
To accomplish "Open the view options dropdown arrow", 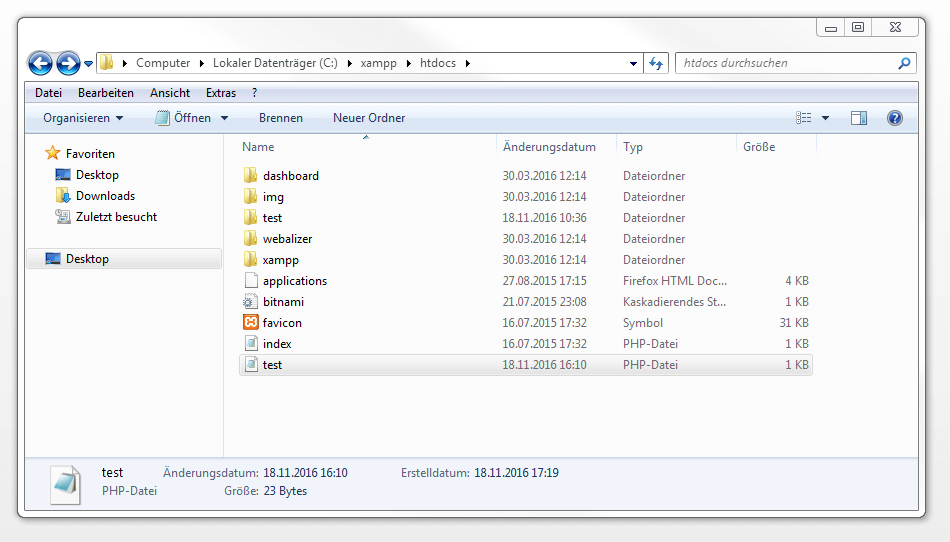I will (x=825, y=118).
